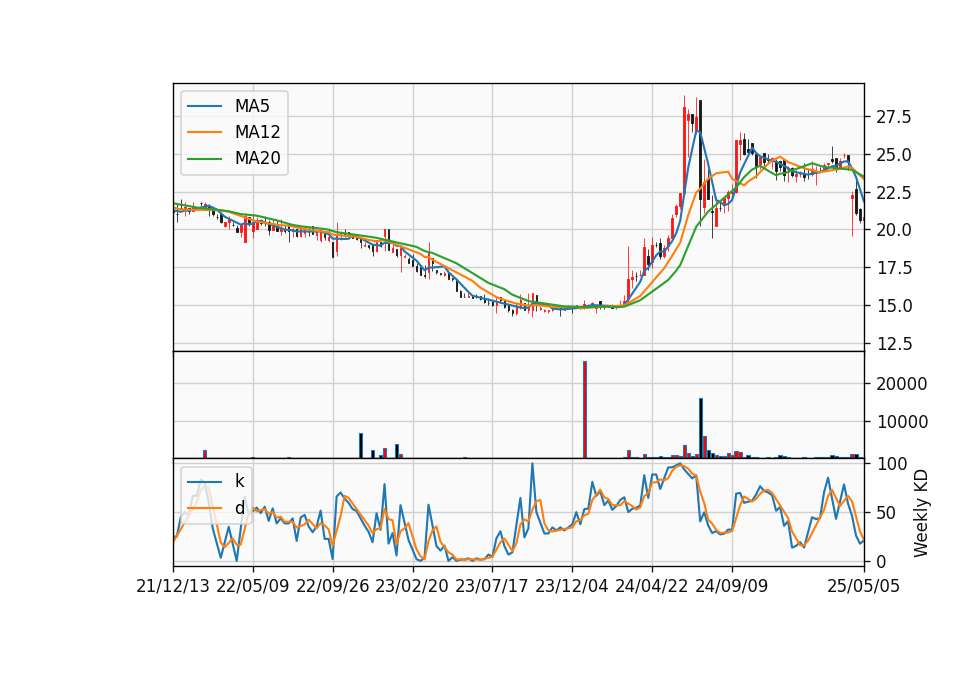
Task: Click the 21/12/13 date tick
Action: 173,586
